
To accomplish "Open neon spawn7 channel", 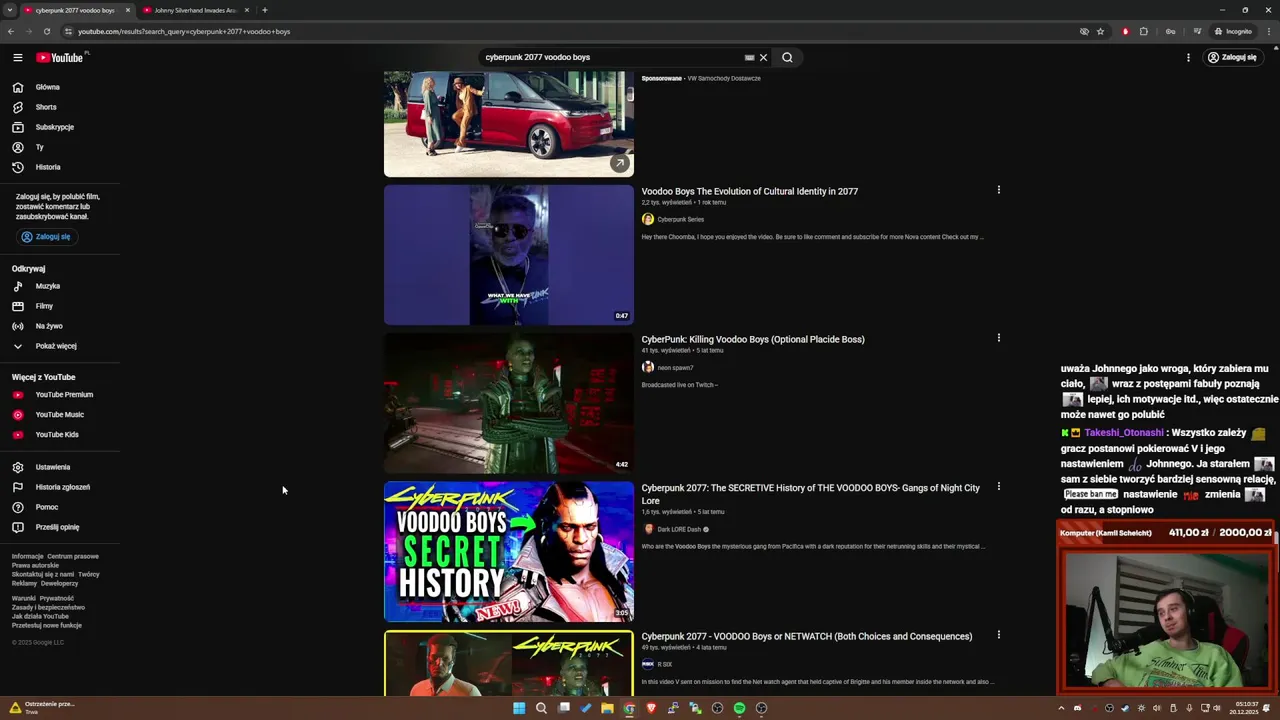I will pos(675,367).
